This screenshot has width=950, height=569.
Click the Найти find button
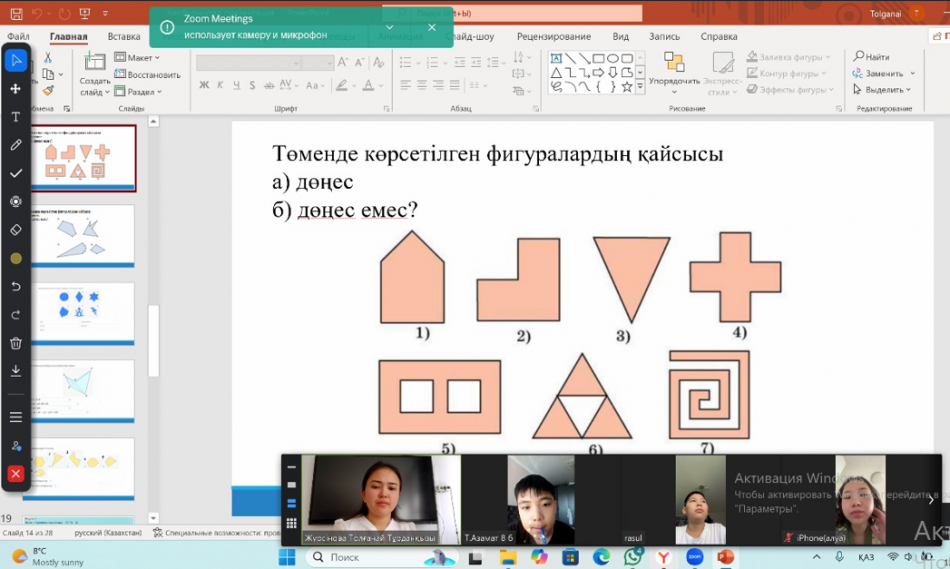coord(871,56)
